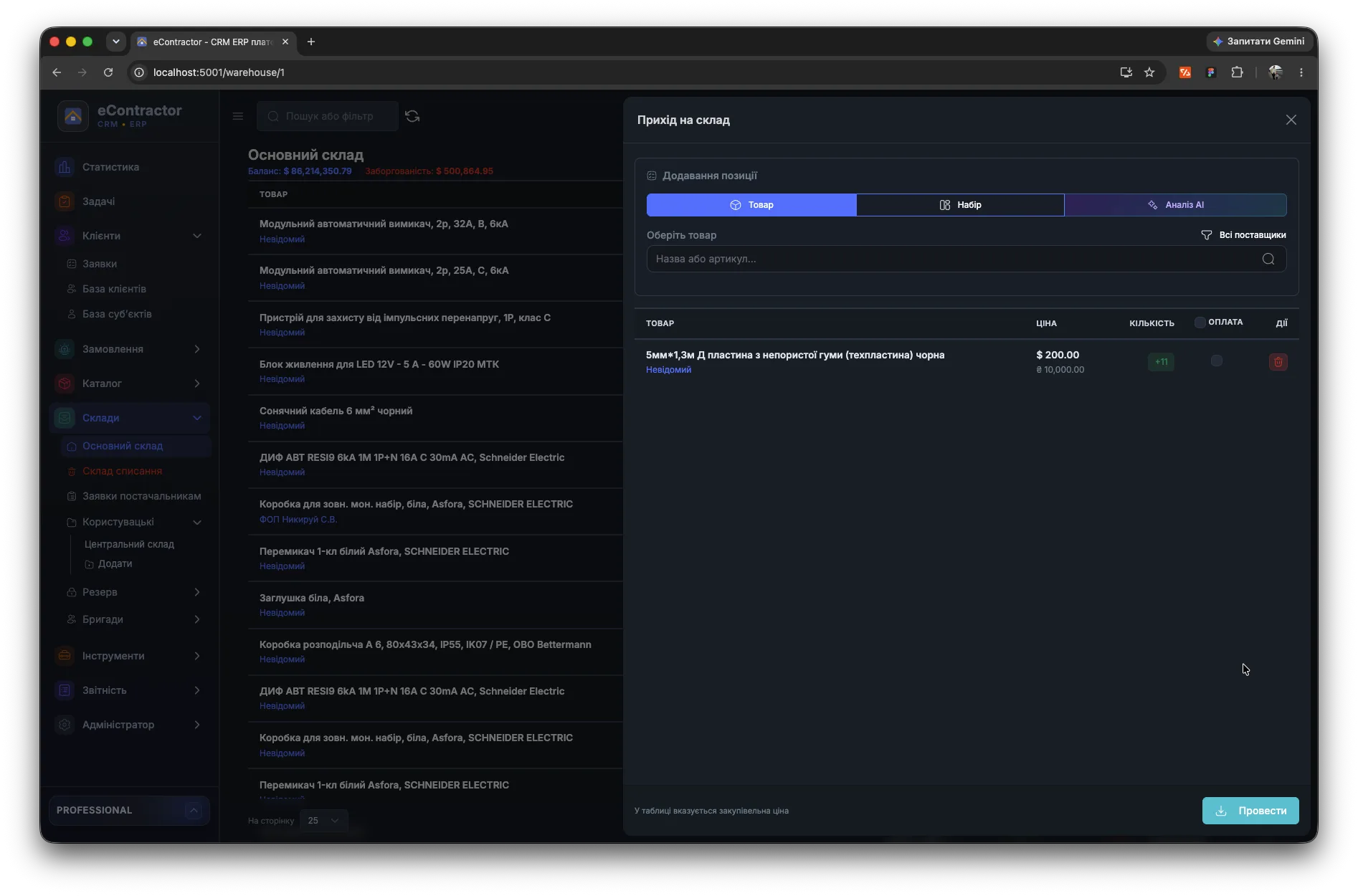Click the Клієнти people icon

(x=65, y=236)
